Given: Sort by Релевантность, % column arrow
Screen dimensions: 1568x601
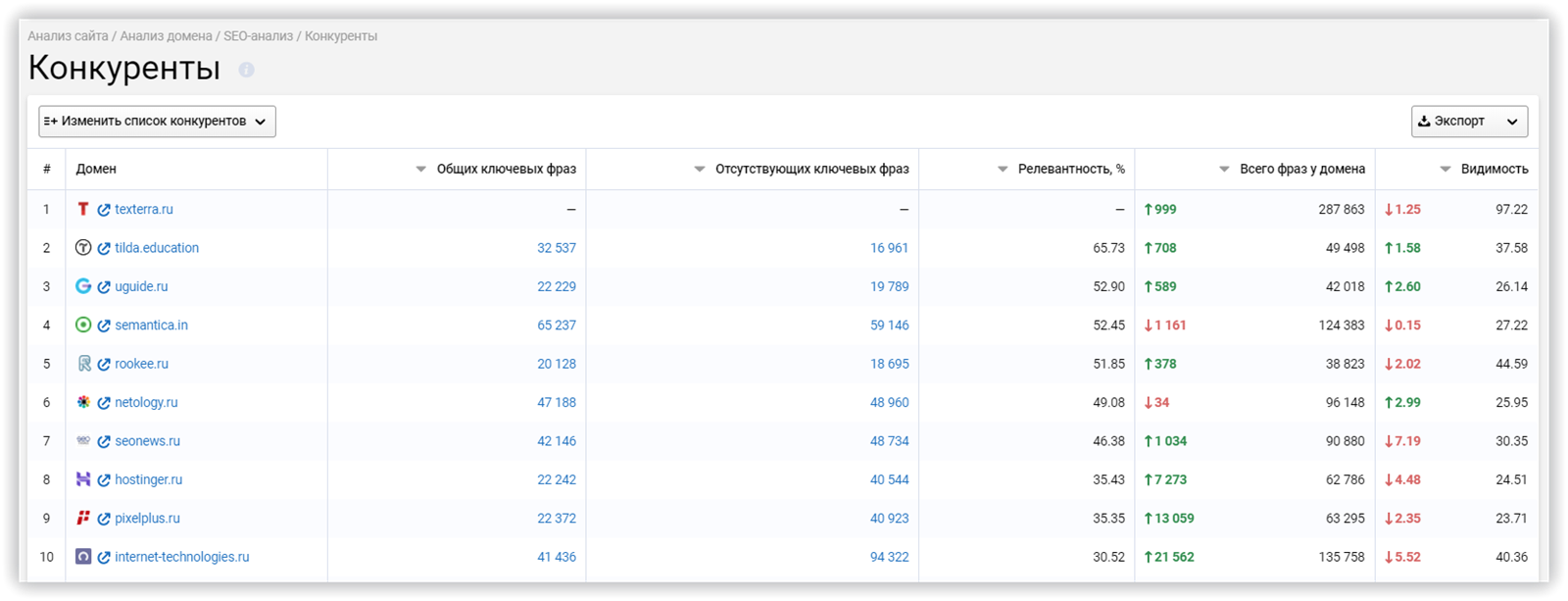Looking at the screenshot, I should [x=1003, y=170].
